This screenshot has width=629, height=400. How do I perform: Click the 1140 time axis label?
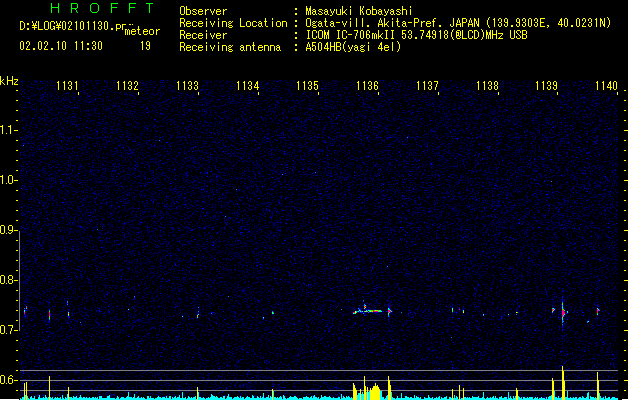point(606,86)
